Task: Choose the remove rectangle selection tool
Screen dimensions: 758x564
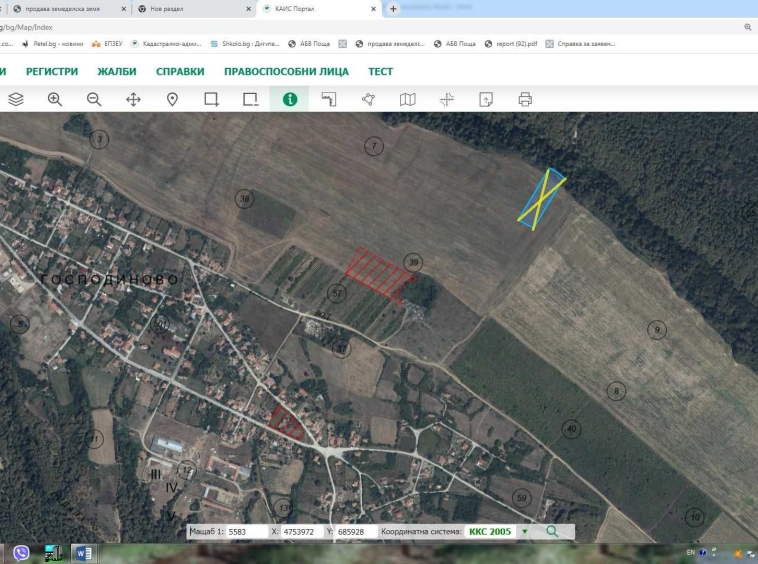Action: 250,99
